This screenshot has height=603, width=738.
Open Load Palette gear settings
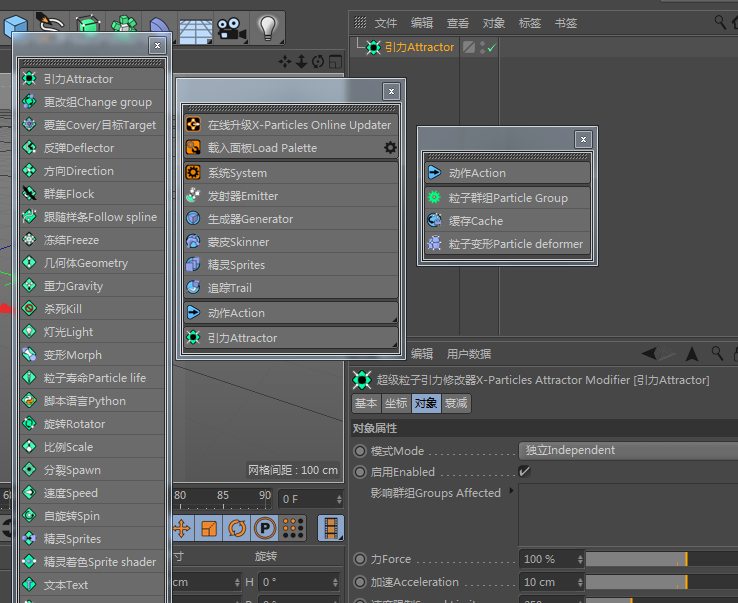(x=390, y=148)
